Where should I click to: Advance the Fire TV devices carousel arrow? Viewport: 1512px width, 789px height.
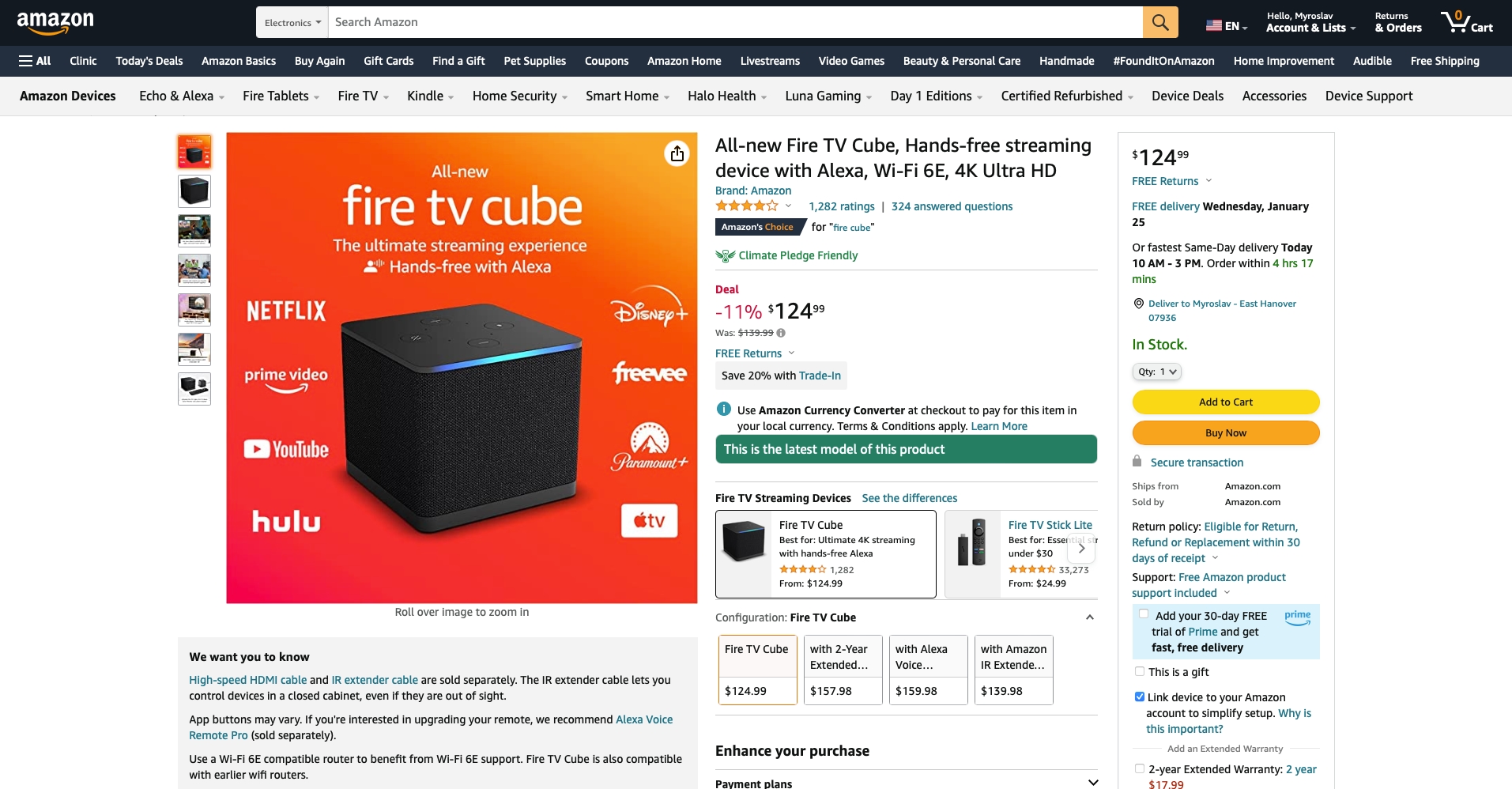(x=1081, y=548)
